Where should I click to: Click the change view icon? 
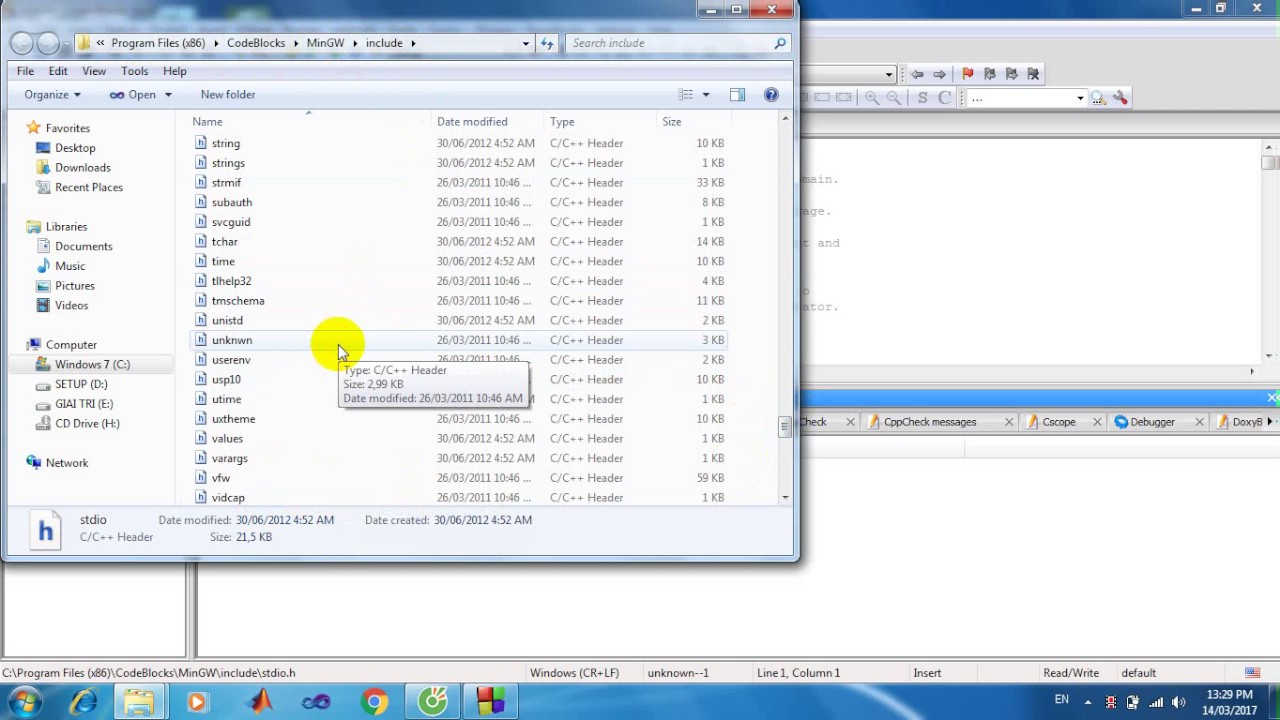click(x=685, y=95)
